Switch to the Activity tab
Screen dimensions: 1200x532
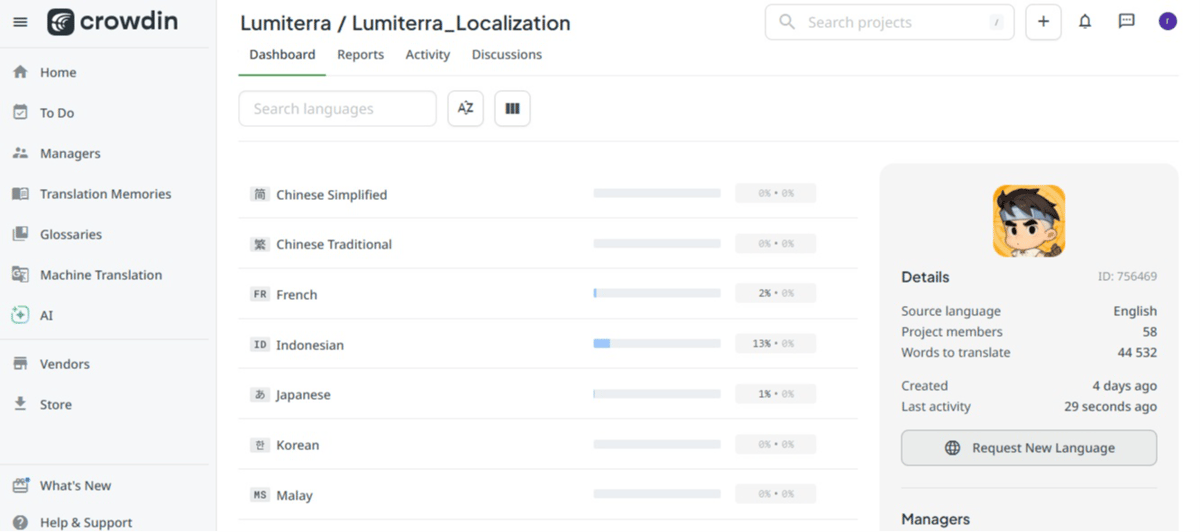point(428,55)
